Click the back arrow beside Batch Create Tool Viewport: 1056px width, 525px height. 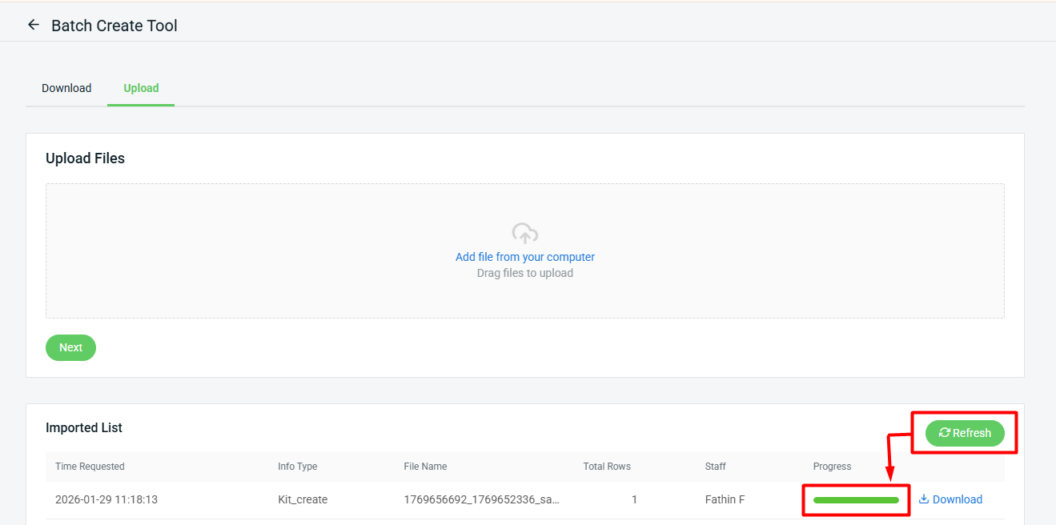pos(34,25)
